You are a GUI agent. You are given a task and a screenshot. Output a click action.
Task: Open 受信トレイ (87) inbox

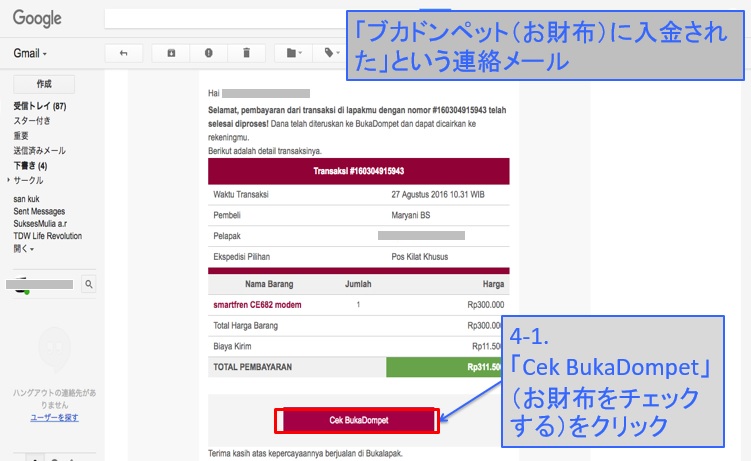point(40,106)
